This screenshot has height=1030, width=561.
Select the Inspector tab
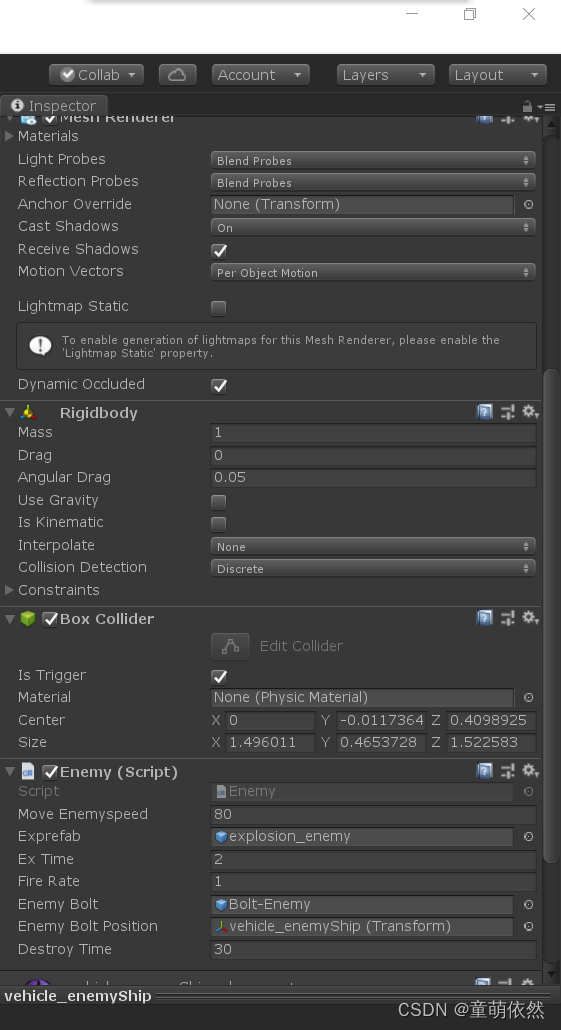click(54, 106)
